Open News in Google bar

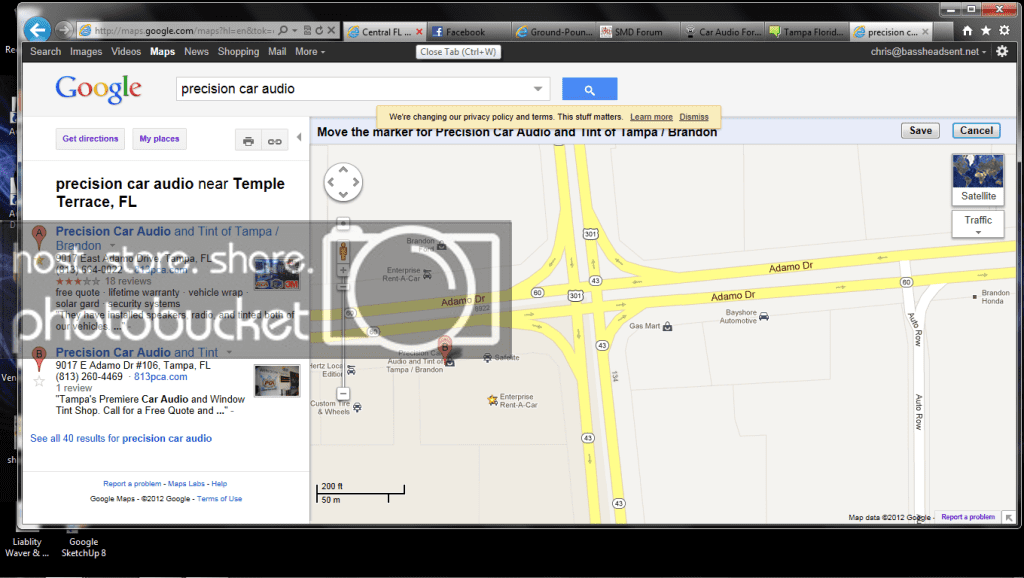click(x=196, y=52)
